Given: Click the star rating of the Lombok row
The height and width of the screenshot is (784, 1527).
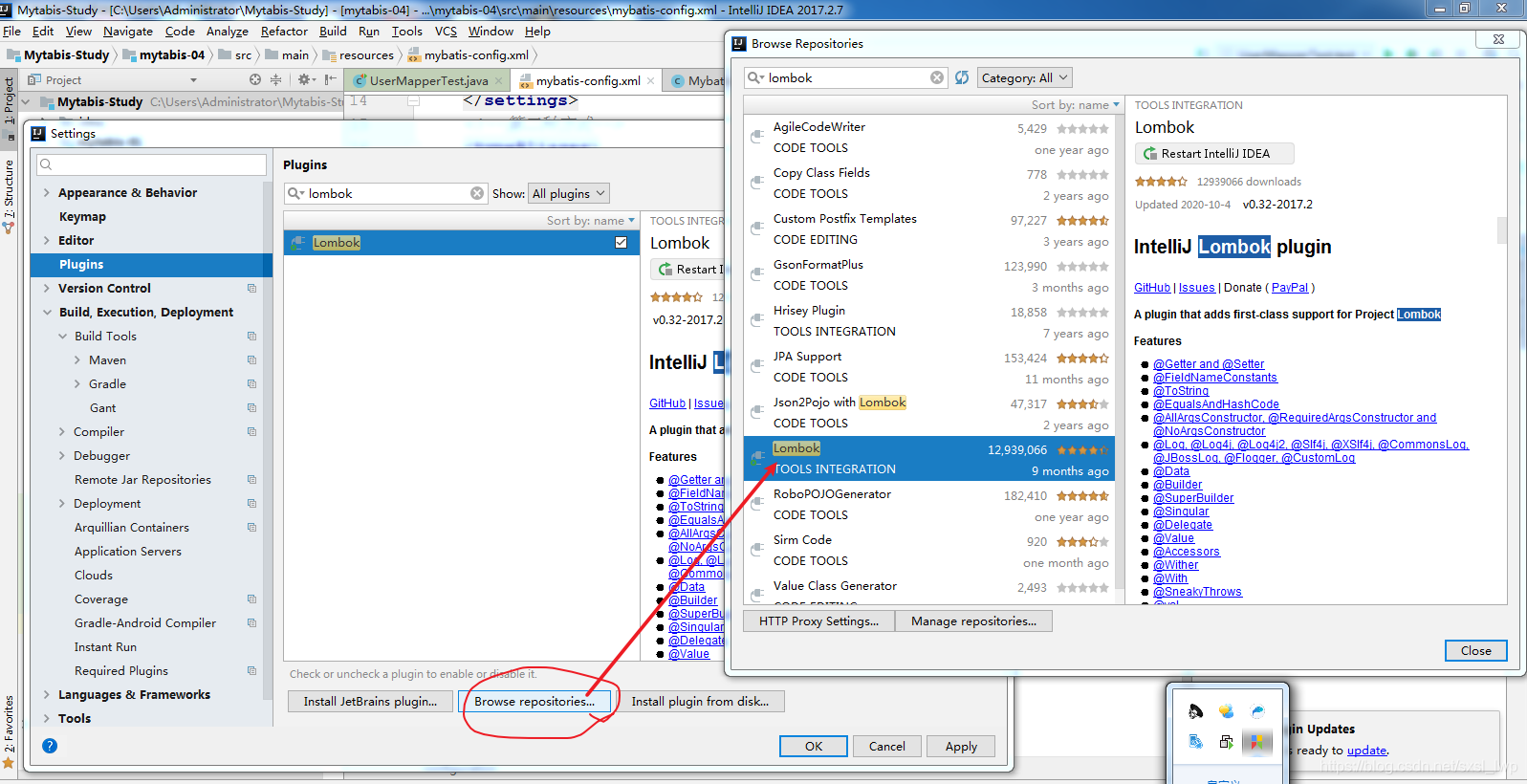Looking at the screenshot, I should [1082, 449].
